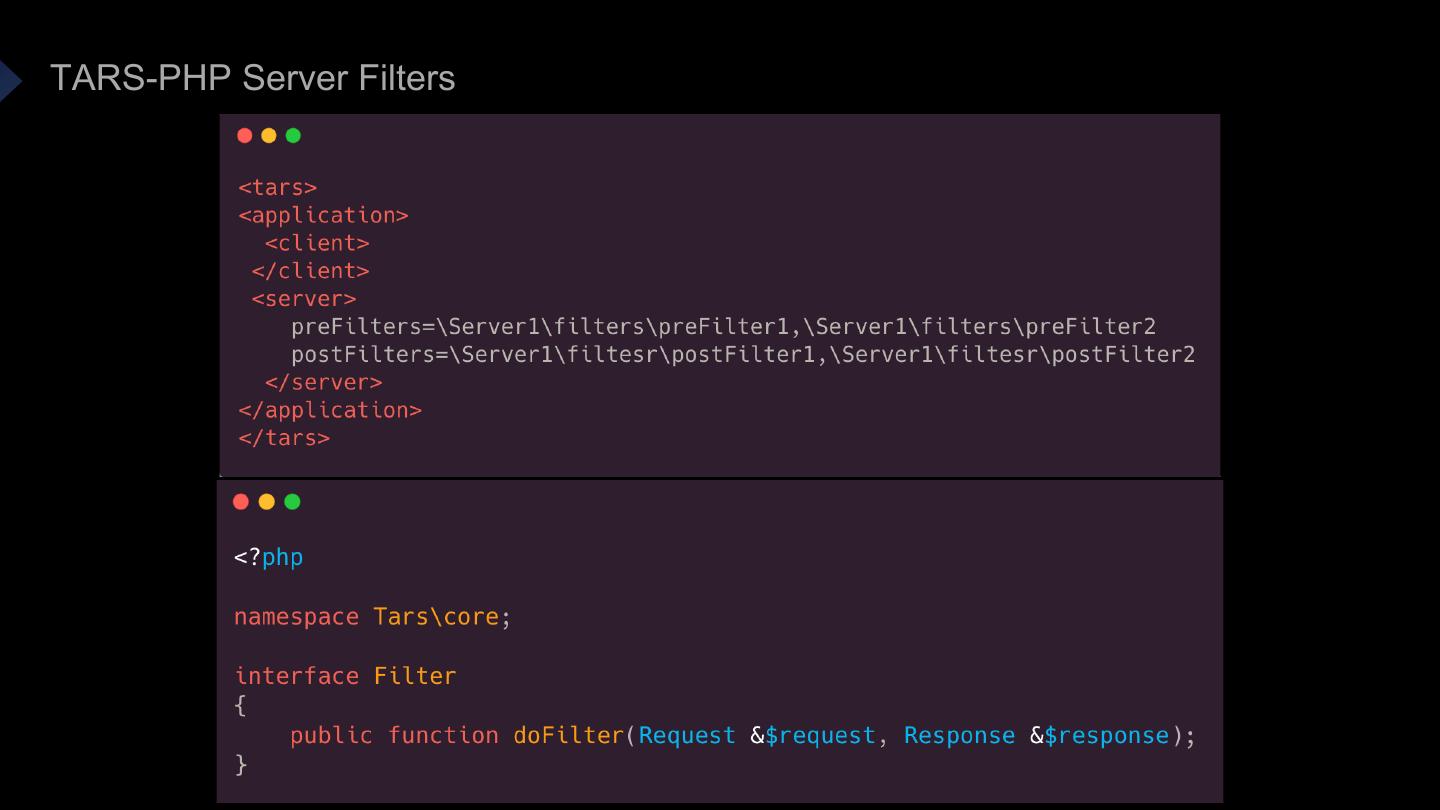This screenshot has width=1440, height=810.
Task: Click the green dot in the upper XML window
Action: click(293, 135)
